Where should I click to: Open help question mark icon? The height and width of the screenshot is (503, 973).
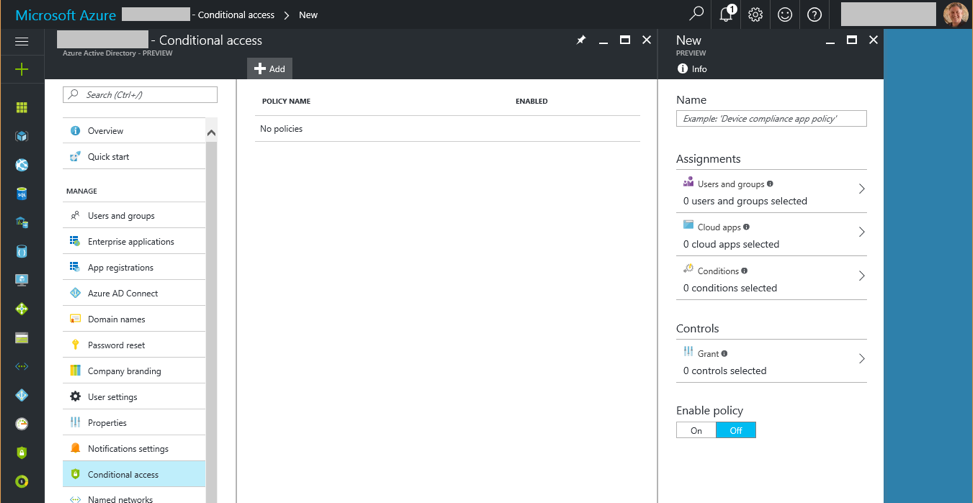815,14
